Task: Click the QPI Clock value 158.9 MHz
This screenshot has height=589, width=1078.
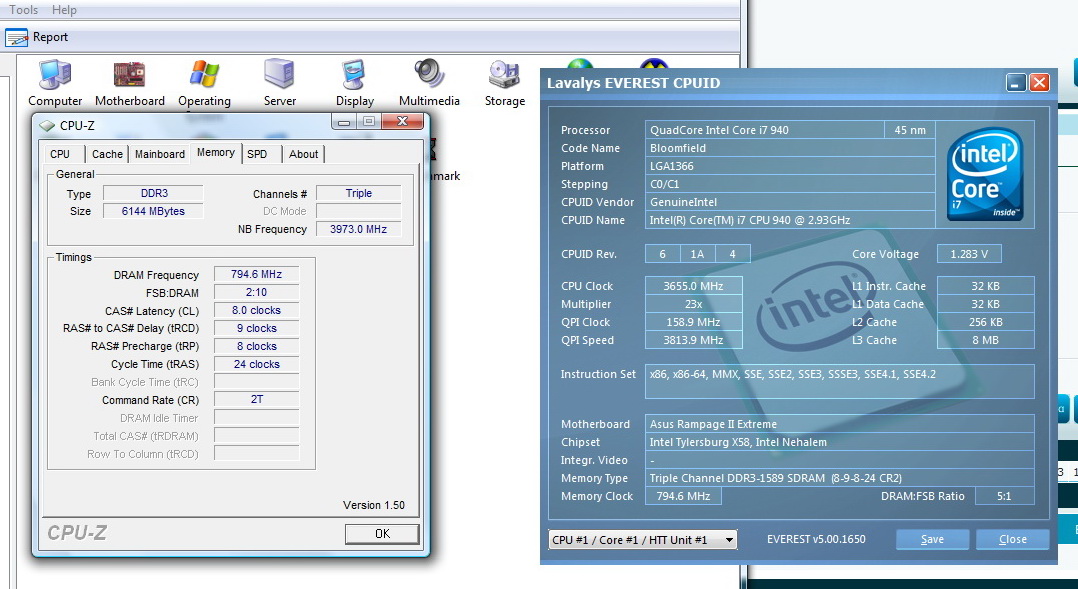Action: tap(693, 322)
